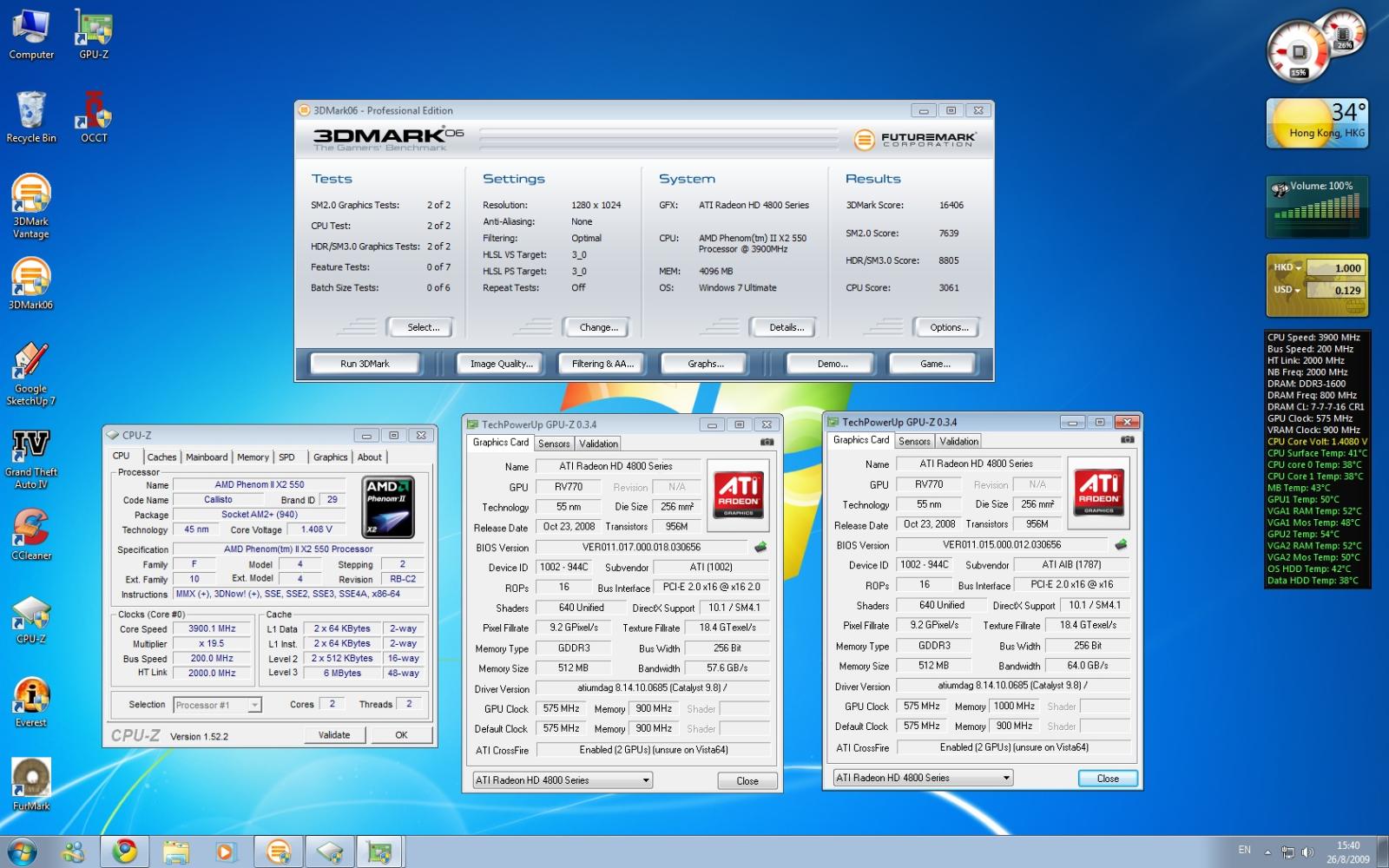This screenshot has width=1389, height=868.
Task: Click Run 3DMark button
Action: [365, 364]
